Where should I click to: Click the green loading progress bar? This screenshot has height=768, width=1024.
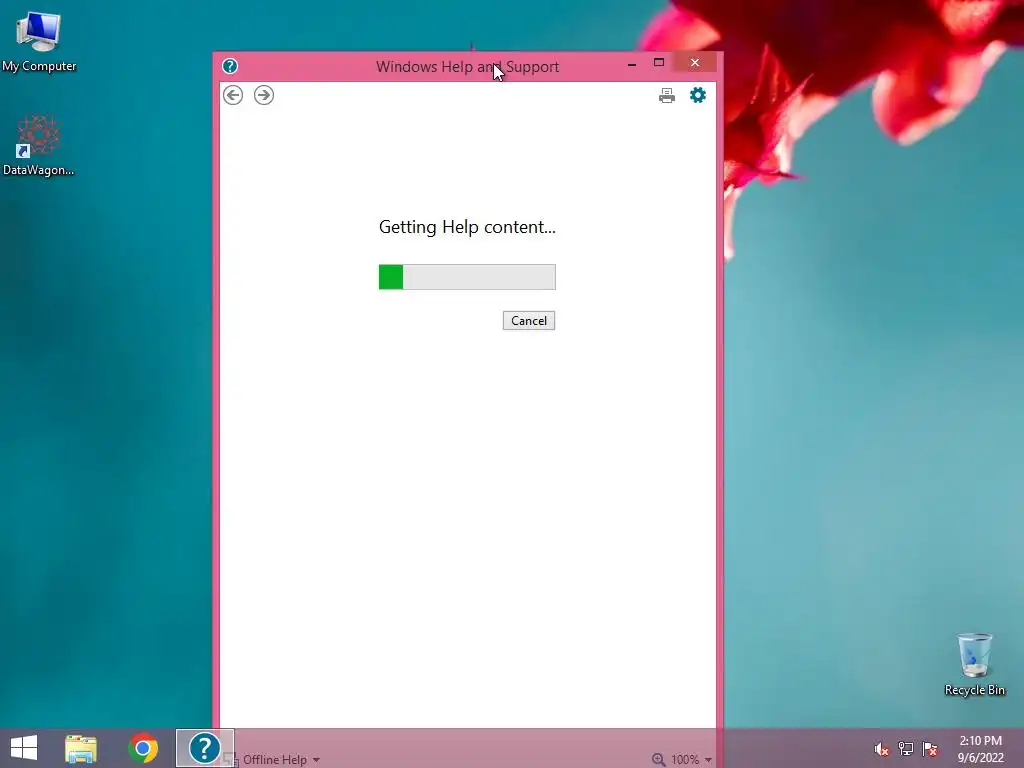[467, 277]
